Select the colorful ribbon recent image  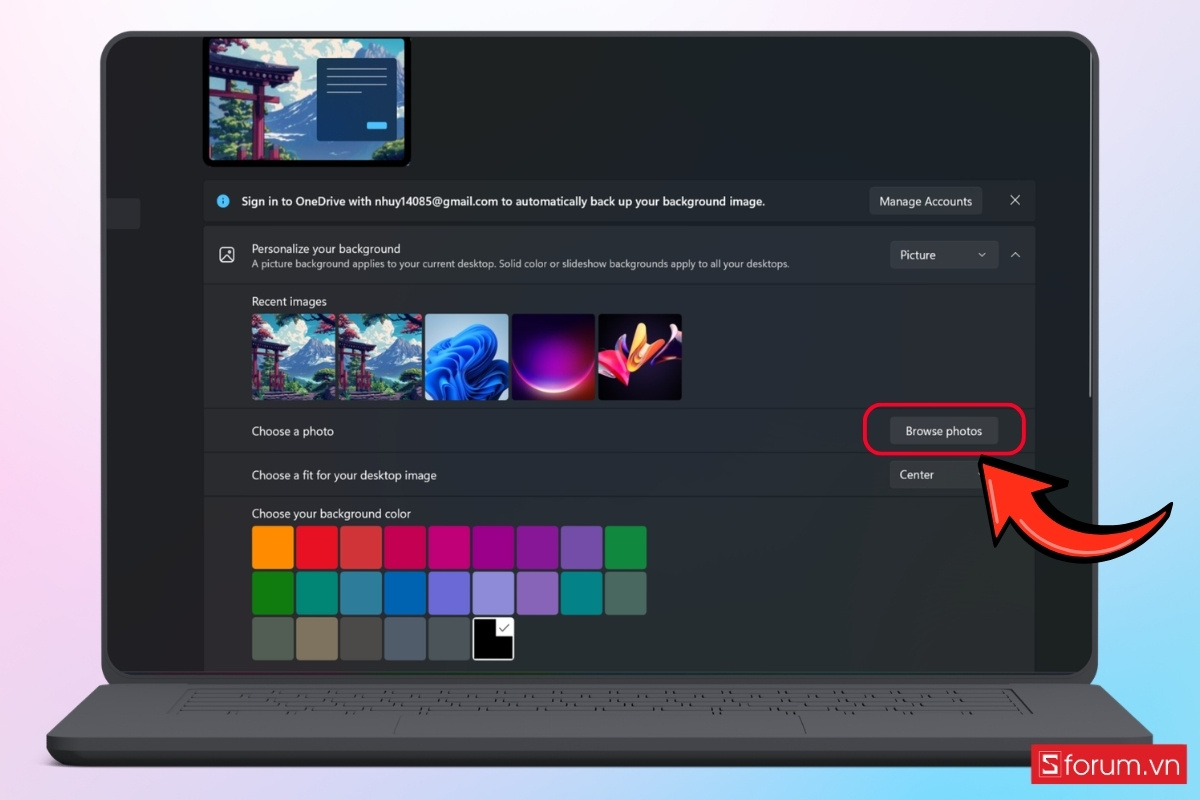point(640,357)
